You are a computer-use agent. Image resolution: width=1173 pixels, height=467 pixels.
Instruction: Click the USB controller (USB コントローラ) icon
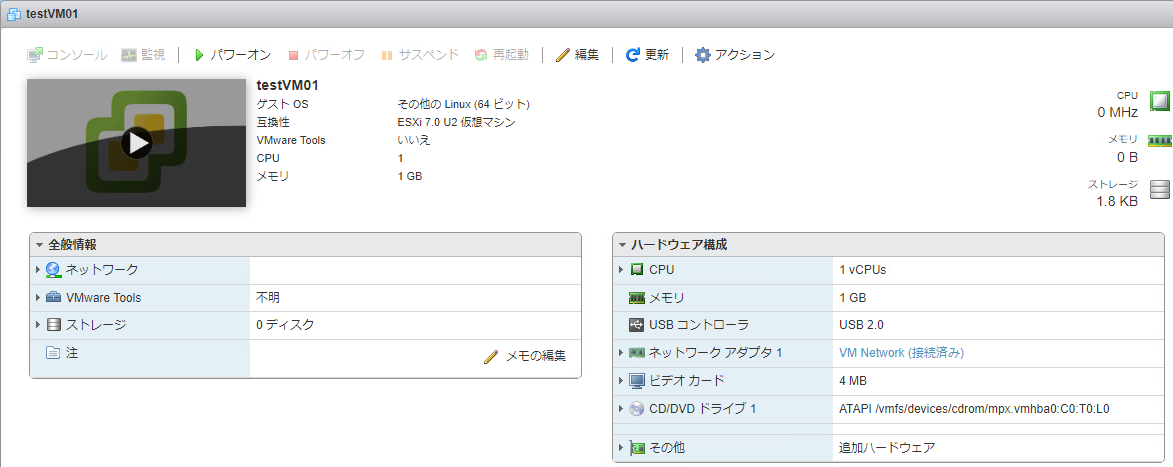(x=637, y=325)
